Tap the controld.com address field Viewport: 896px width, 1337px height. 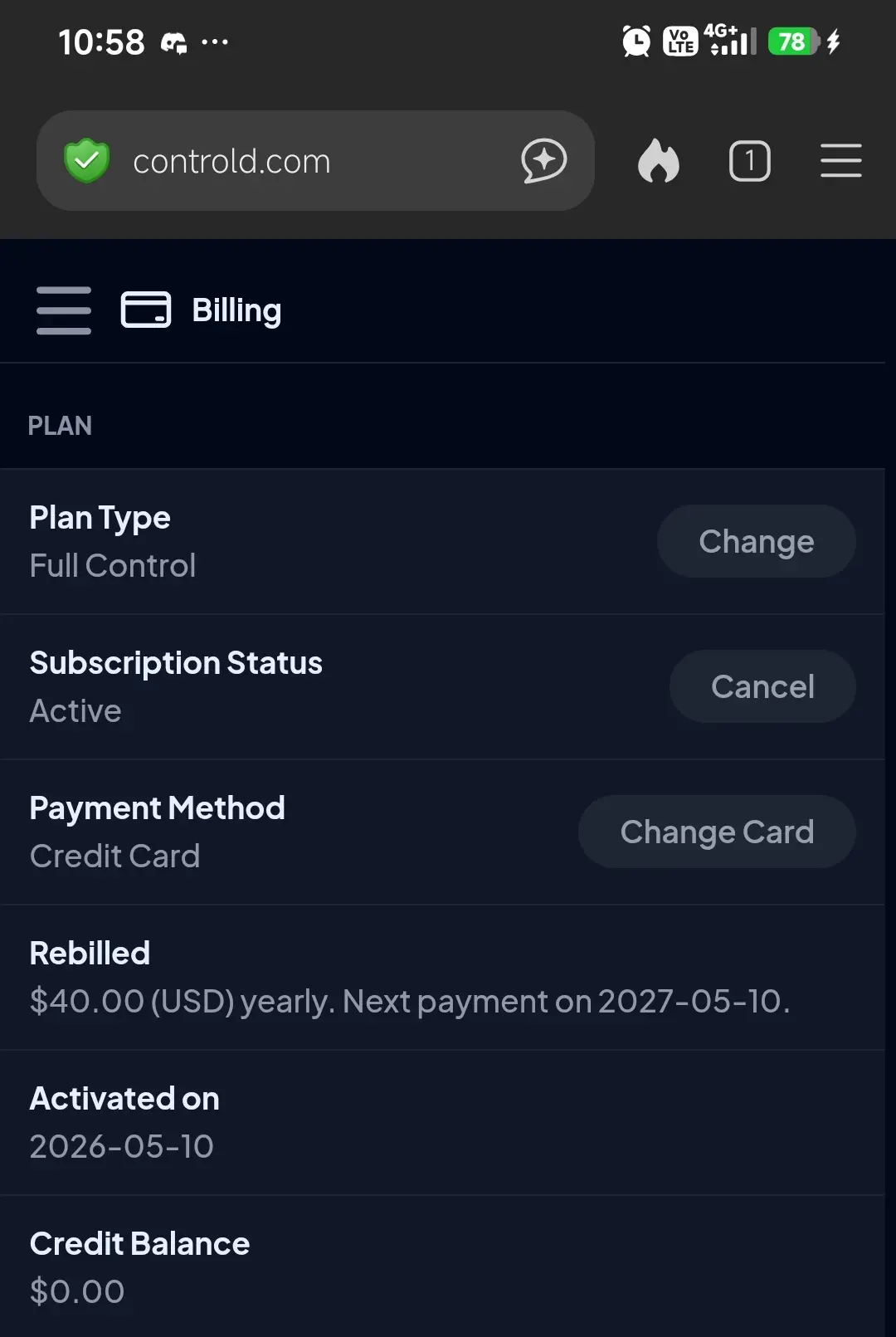coord(315,160)
